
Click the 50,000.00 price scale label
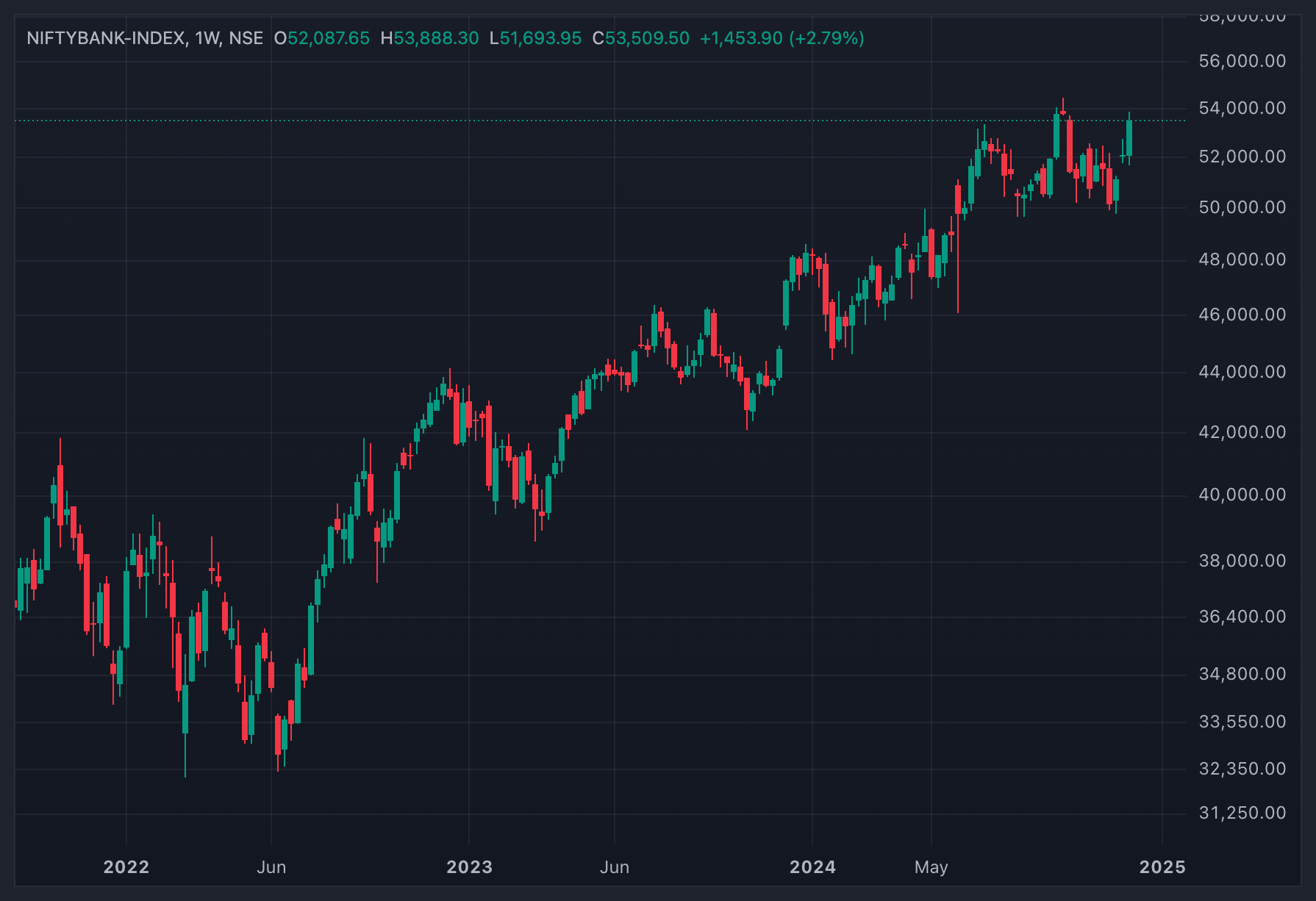[x=1242, y=207]
